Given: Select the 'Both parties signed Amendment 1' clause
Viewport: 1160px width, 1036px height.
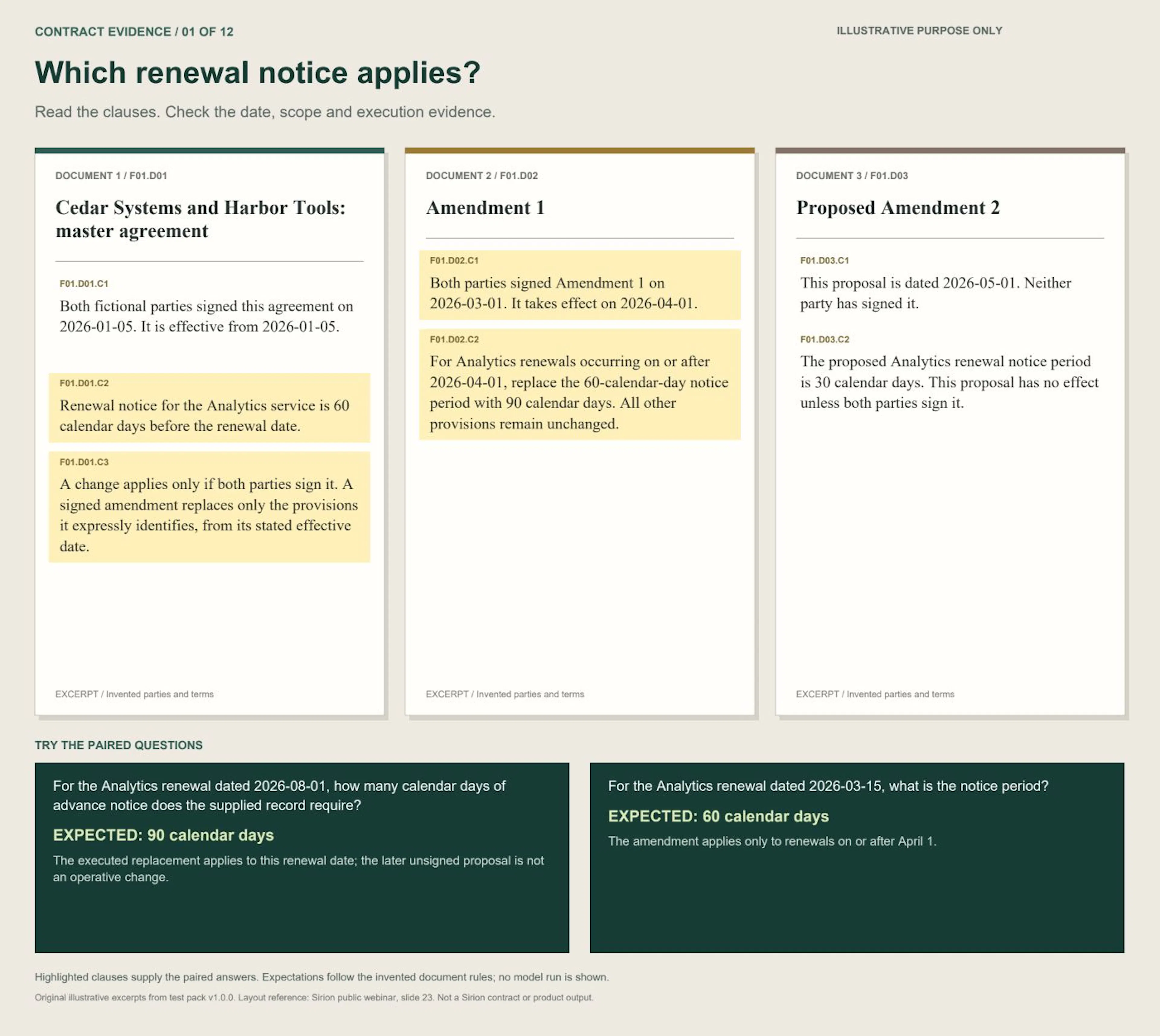Looking at the screenshot, I should pyautogui.click(x=579, y=285).
